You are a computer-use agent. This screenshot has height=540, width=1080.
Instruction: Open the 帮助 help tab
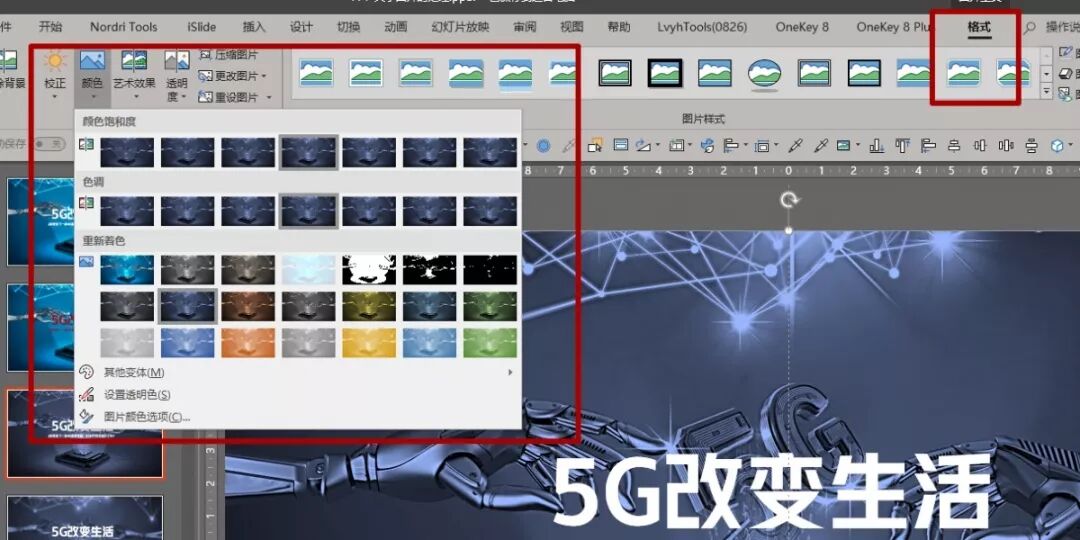point(619,27)
